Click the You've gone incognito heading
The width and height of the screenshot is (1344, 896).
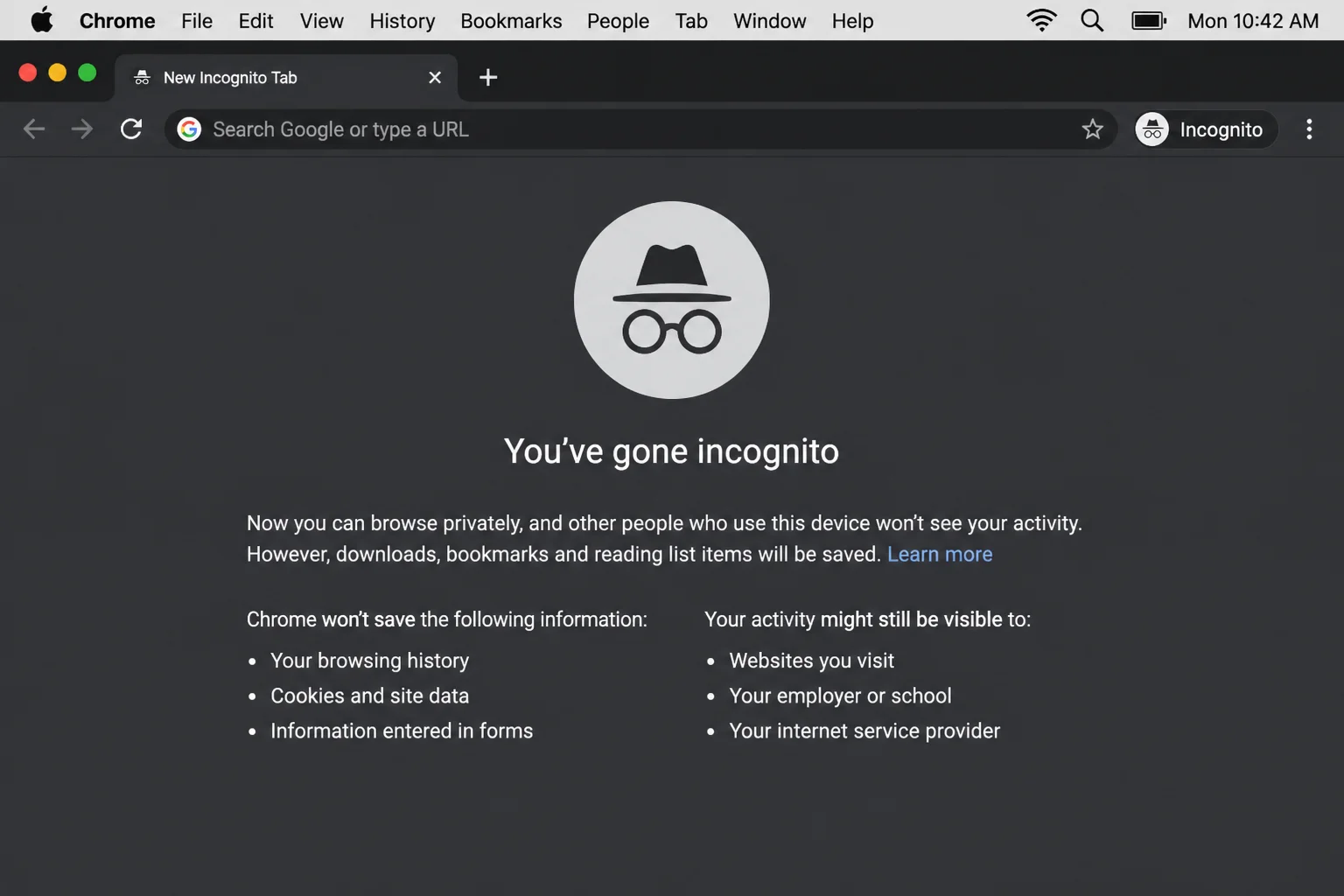point(671,451)
